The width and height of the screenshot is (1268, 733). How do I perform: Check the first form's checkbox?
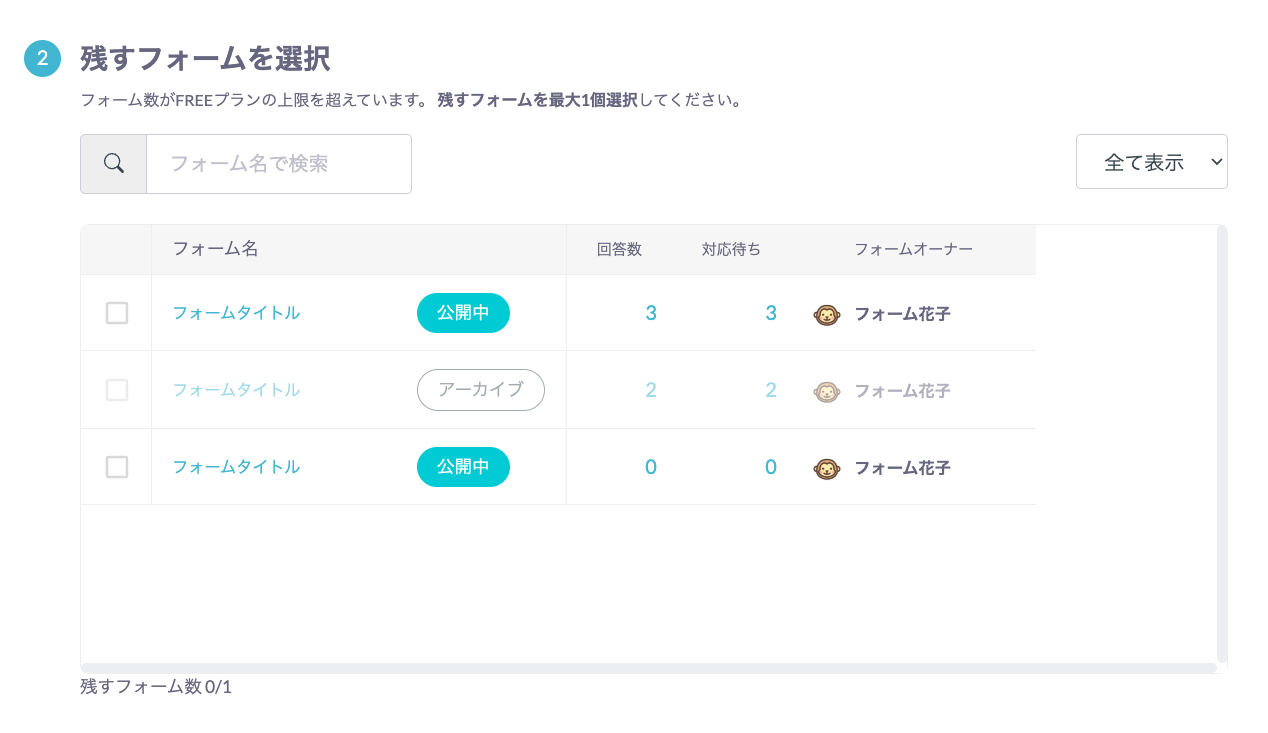(x=117, y=313)
